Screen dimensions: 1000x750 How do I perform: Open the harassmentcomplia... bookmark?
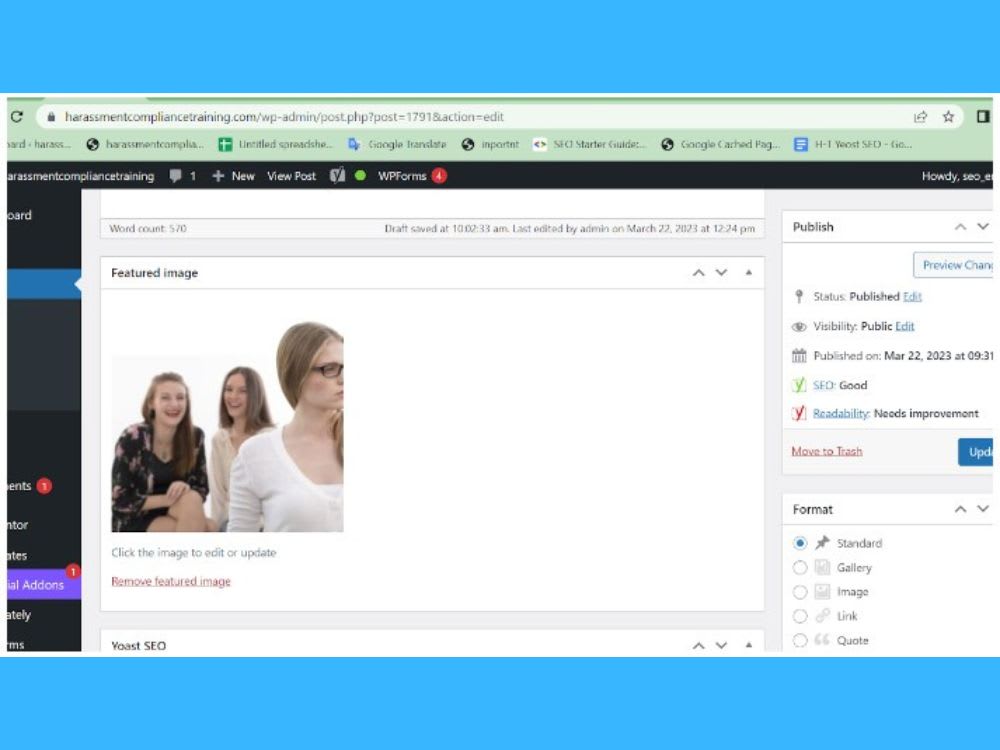(x=145, y=144)
